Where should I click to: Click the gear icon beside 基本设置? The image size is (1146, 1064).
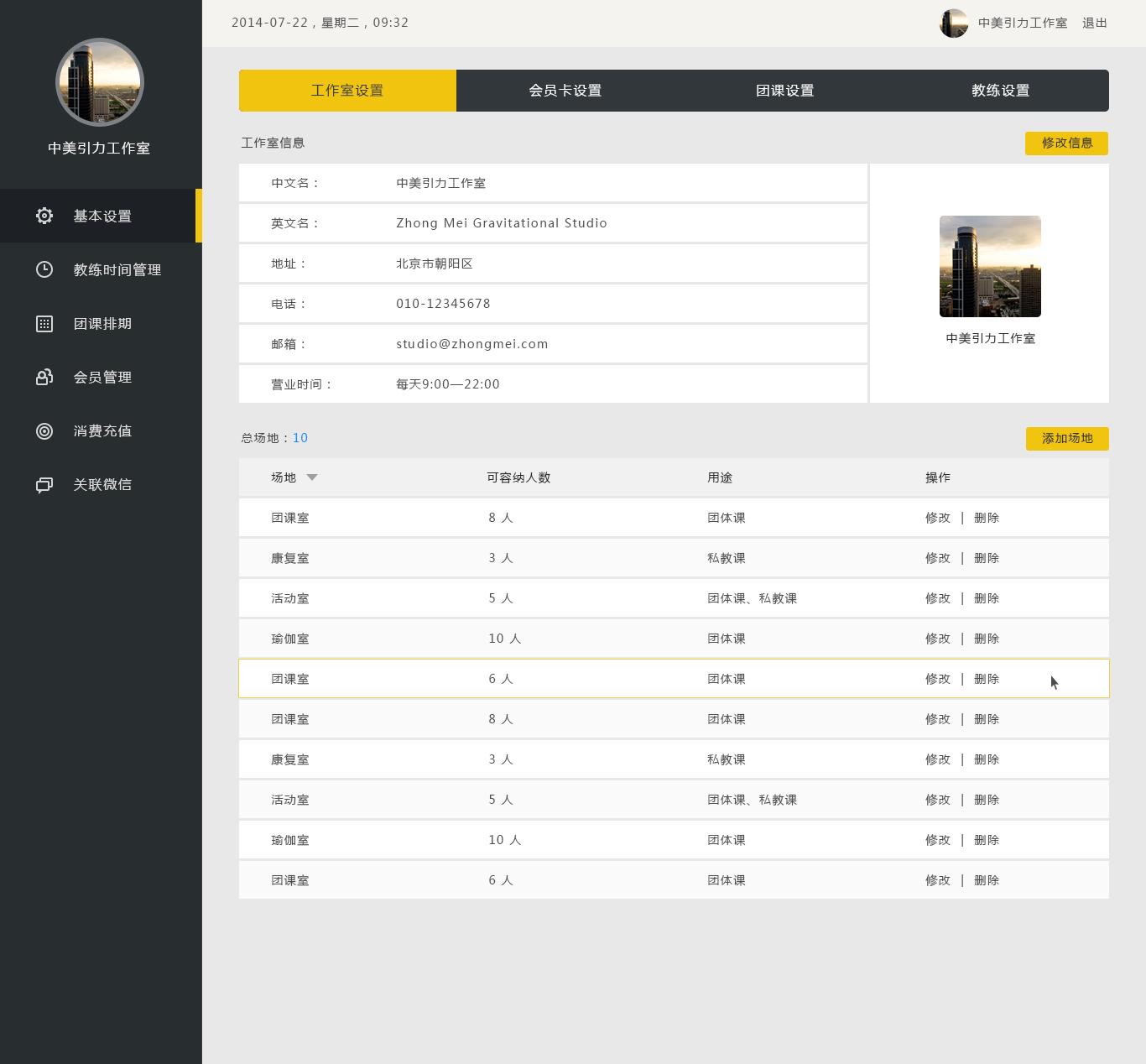click(44, 216)
